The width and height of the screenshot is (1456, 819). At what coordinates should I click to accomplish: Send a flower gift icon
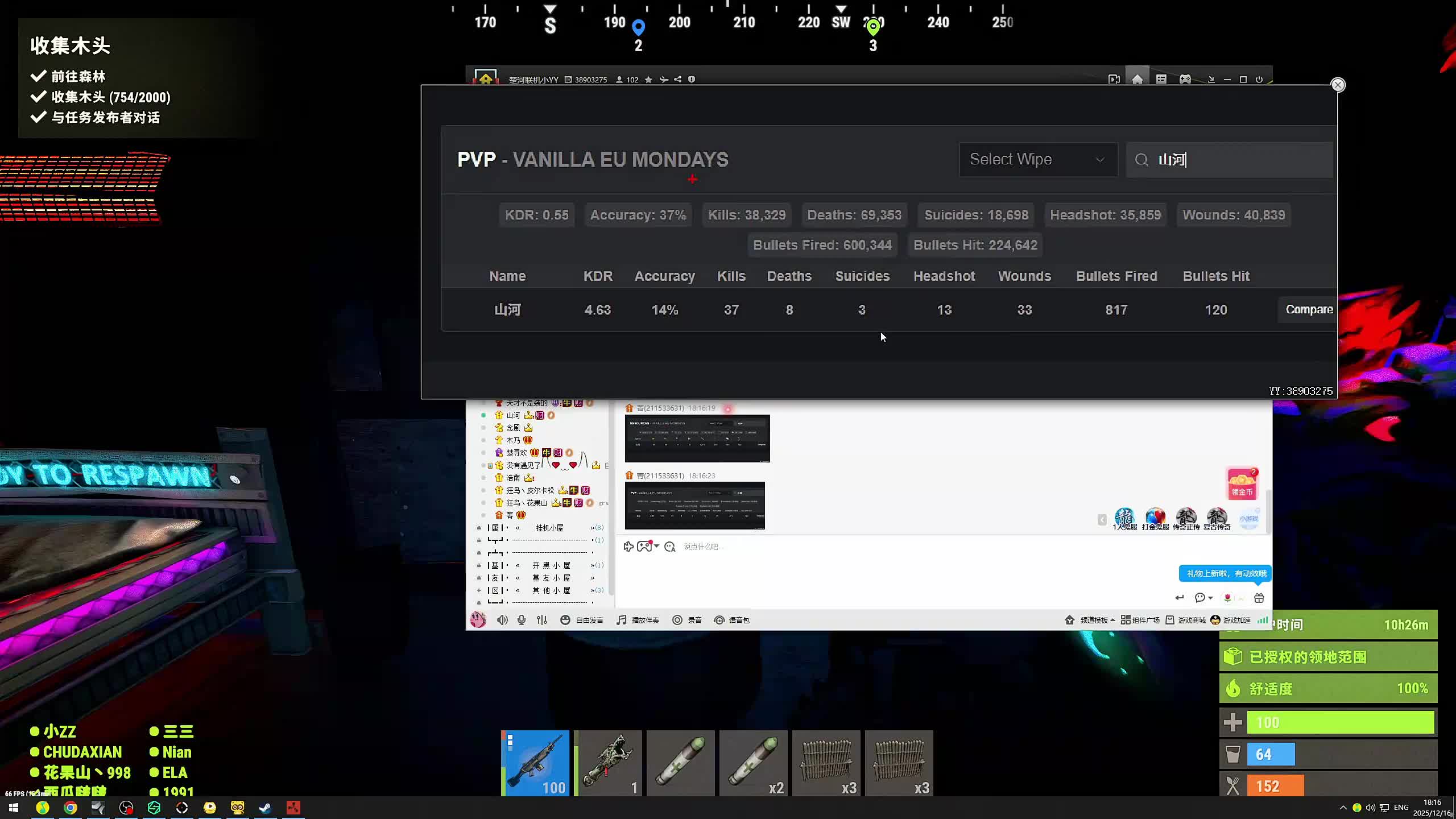[x=1228, y=598]
